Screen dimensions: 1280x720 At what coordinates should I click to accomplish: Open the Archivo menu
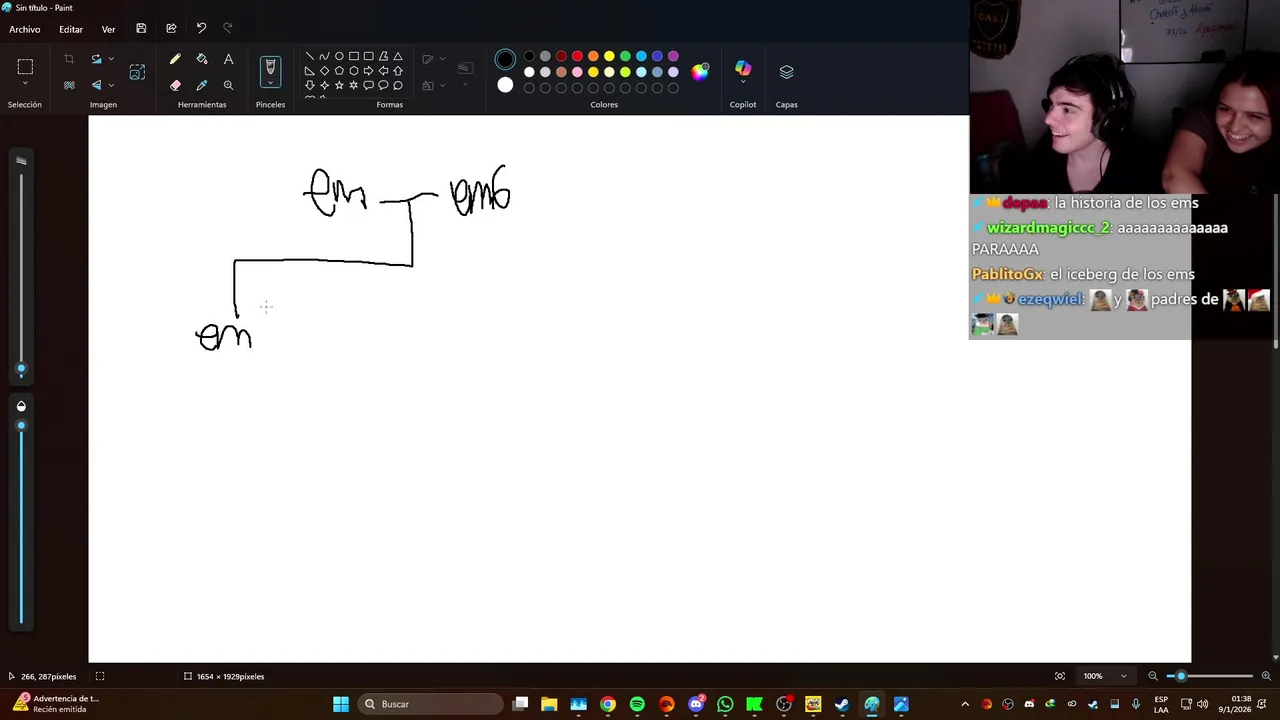tap(25, 29)
